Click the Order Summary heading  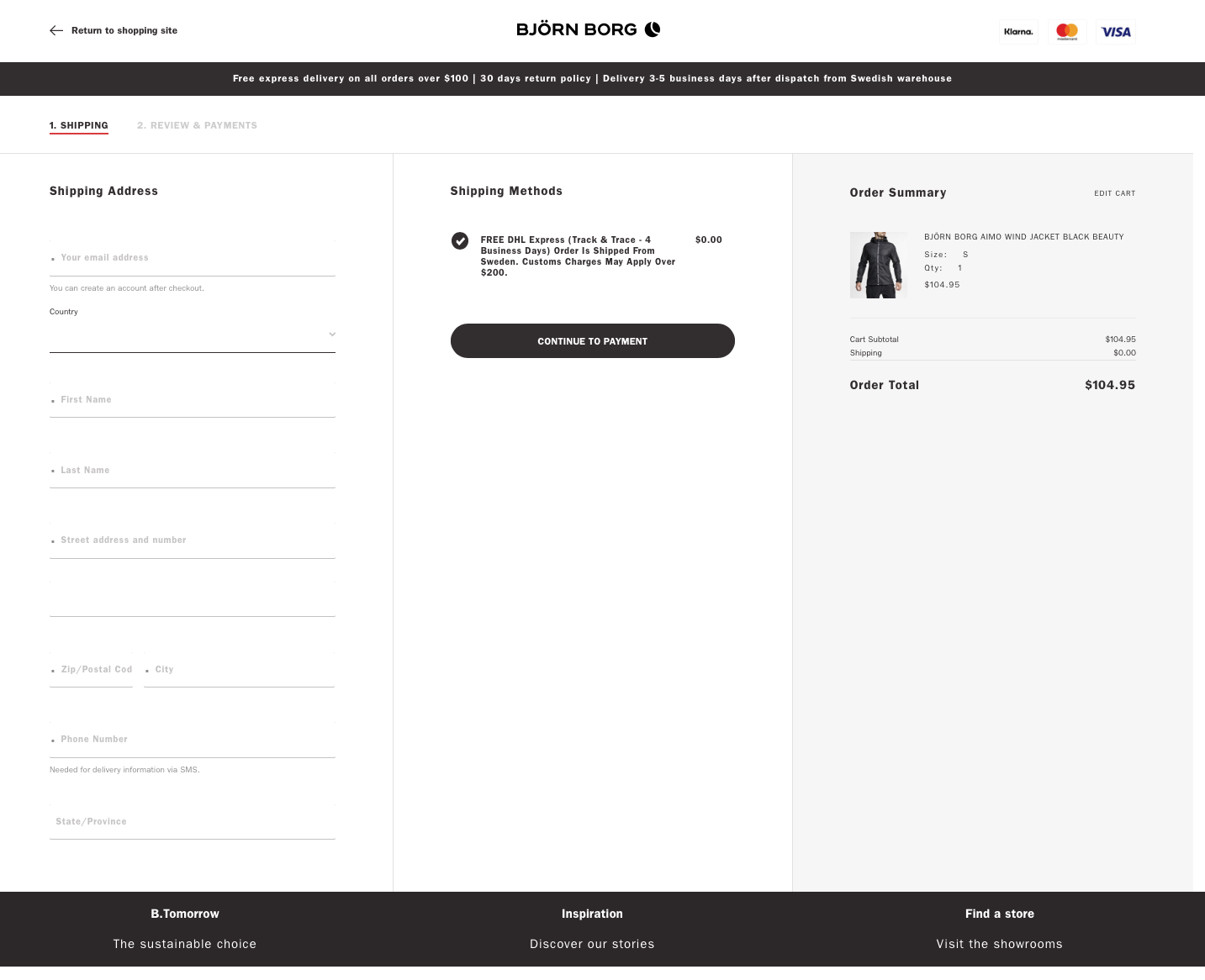click(898, 193)
